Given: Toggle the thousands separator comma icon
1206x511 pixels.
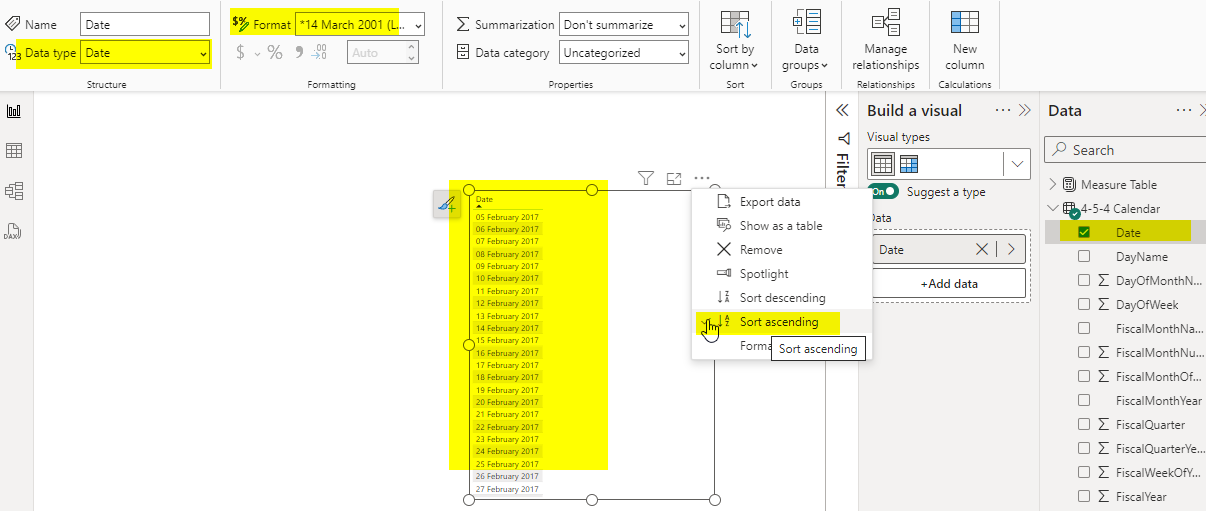Looking at the screenshot, I should click(298, 52).
